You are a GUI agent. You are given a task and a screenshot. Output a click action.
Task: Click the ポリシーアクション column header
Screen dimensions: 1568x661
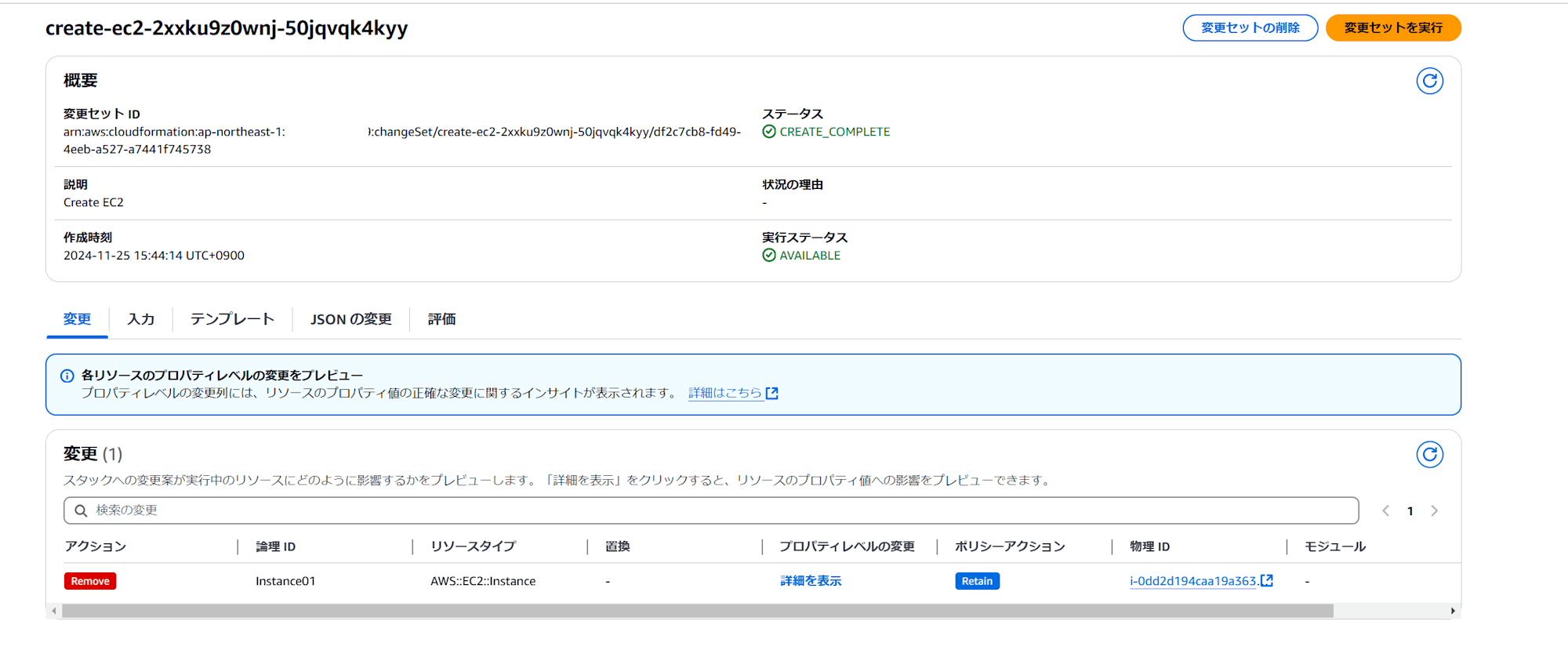tap(1010, 547)
